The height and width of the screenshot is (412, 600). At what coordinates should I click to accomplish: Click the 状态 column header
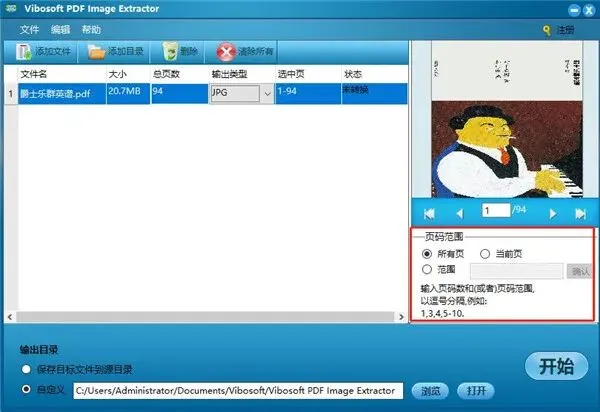click(374, 74)
